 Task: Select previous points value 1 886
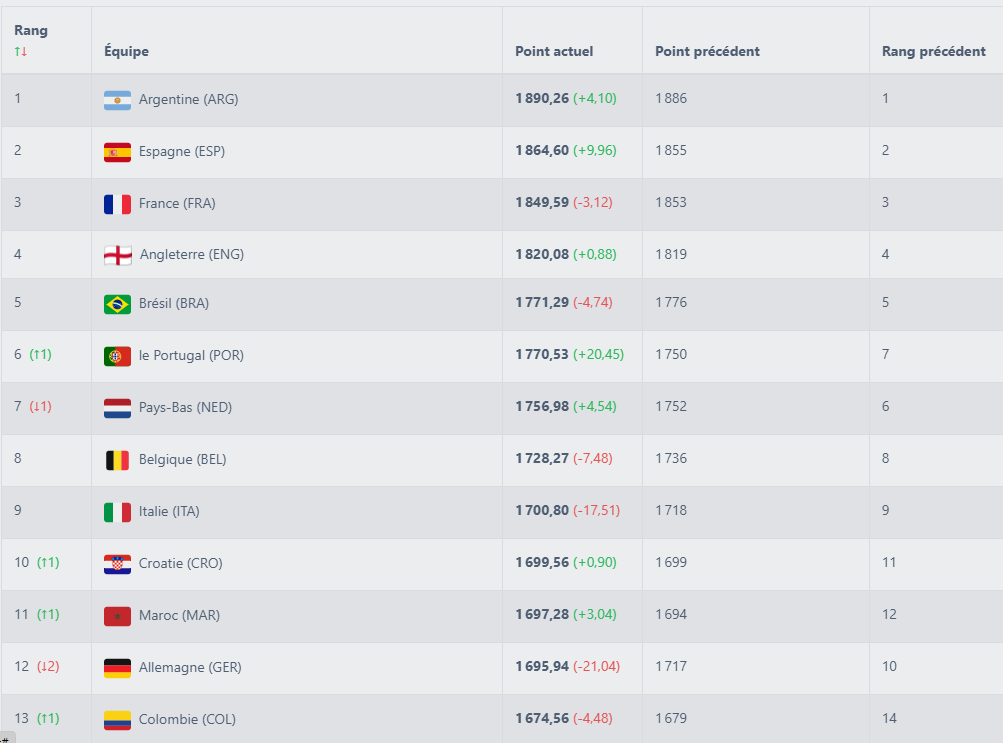671,98
